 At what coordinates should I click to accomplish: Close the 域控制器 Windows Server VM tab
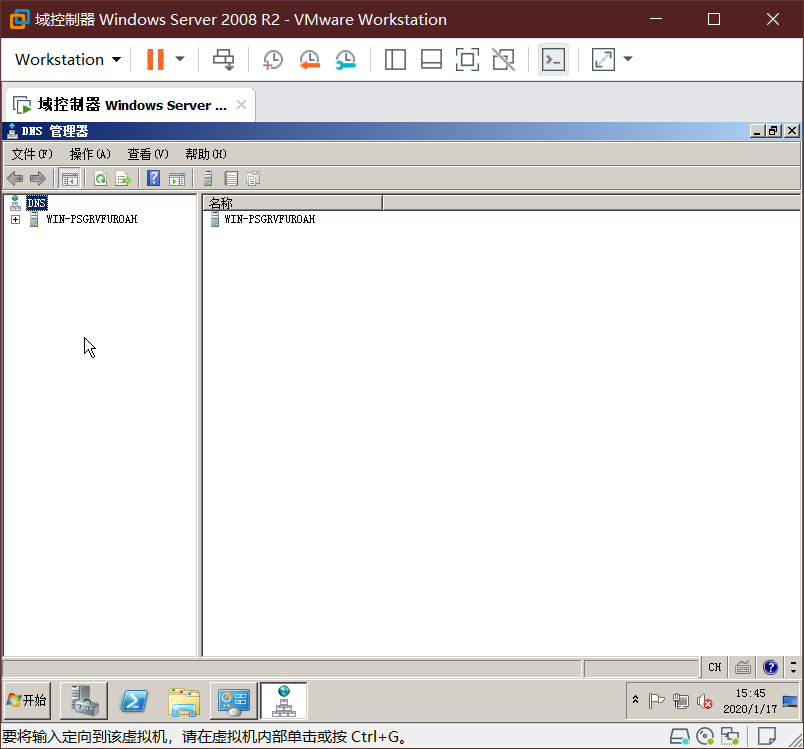tap(242, 105)
